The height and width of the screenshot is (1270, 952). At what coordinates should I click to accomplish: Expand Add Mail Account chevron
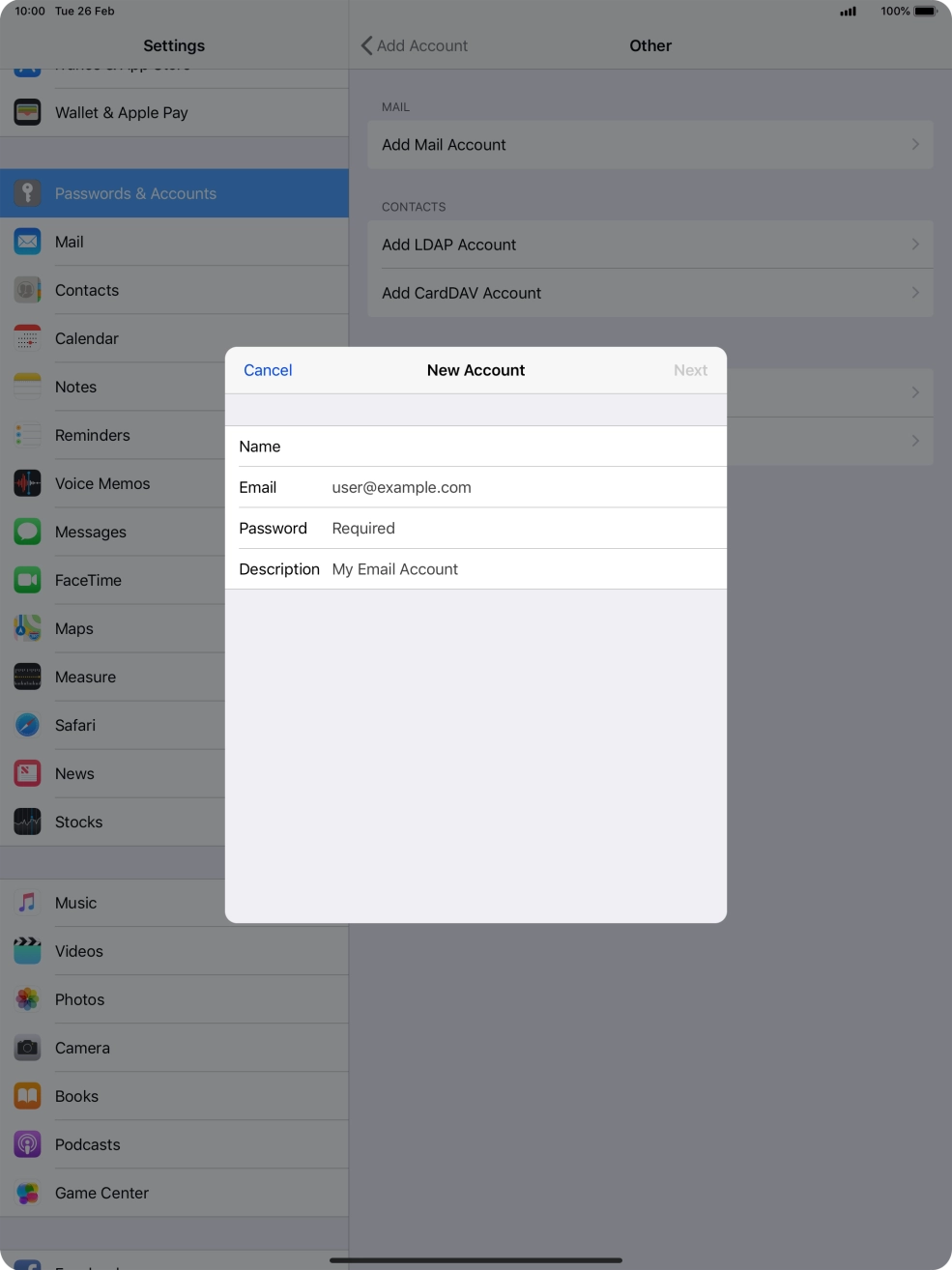(914, 145)
